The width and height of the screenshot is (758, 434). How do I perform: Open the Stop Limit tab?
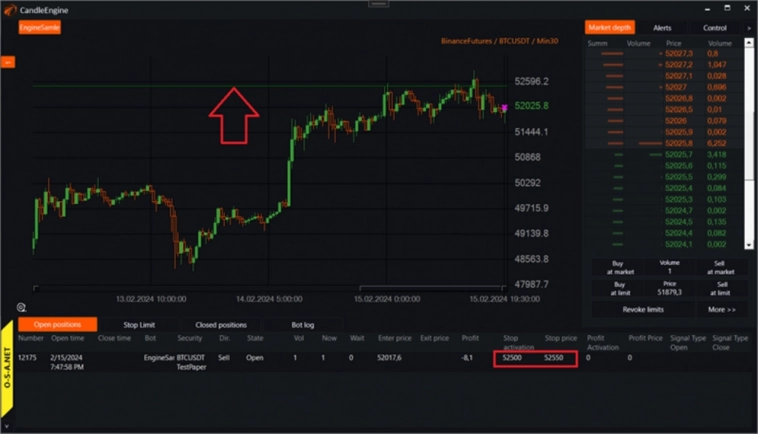[x=138, y=325]
